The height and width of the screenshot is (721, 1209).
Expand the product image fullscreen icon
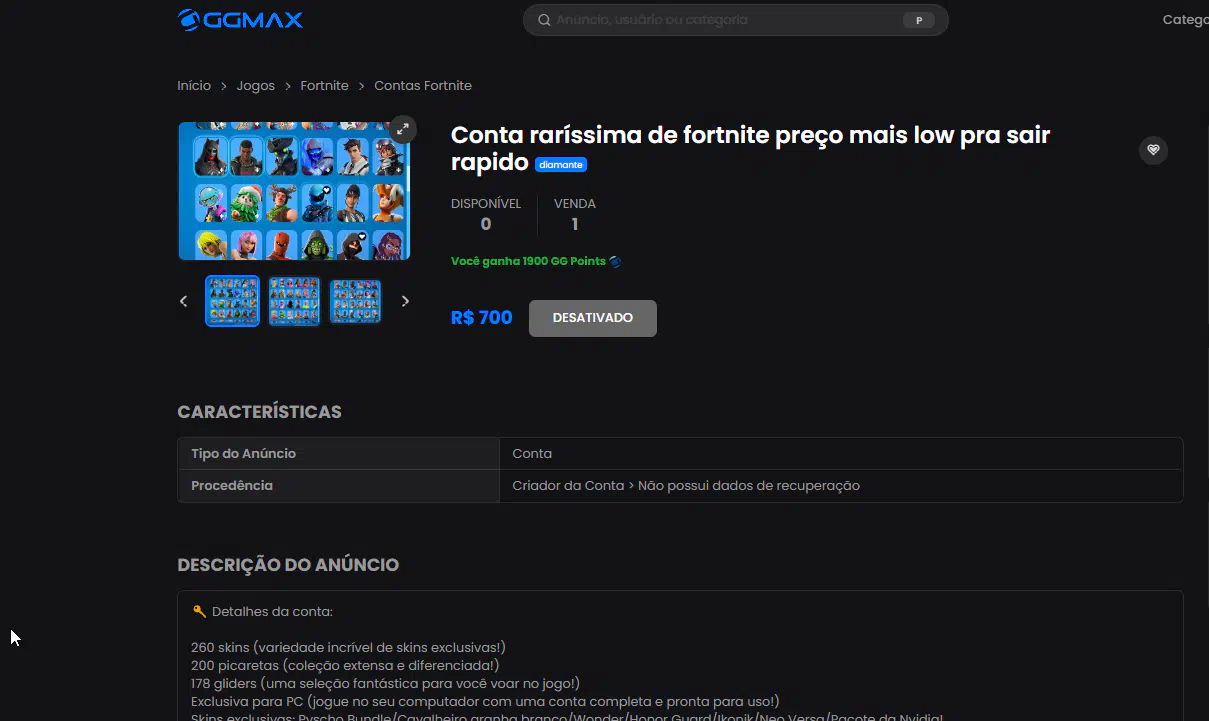pos(402,129)
